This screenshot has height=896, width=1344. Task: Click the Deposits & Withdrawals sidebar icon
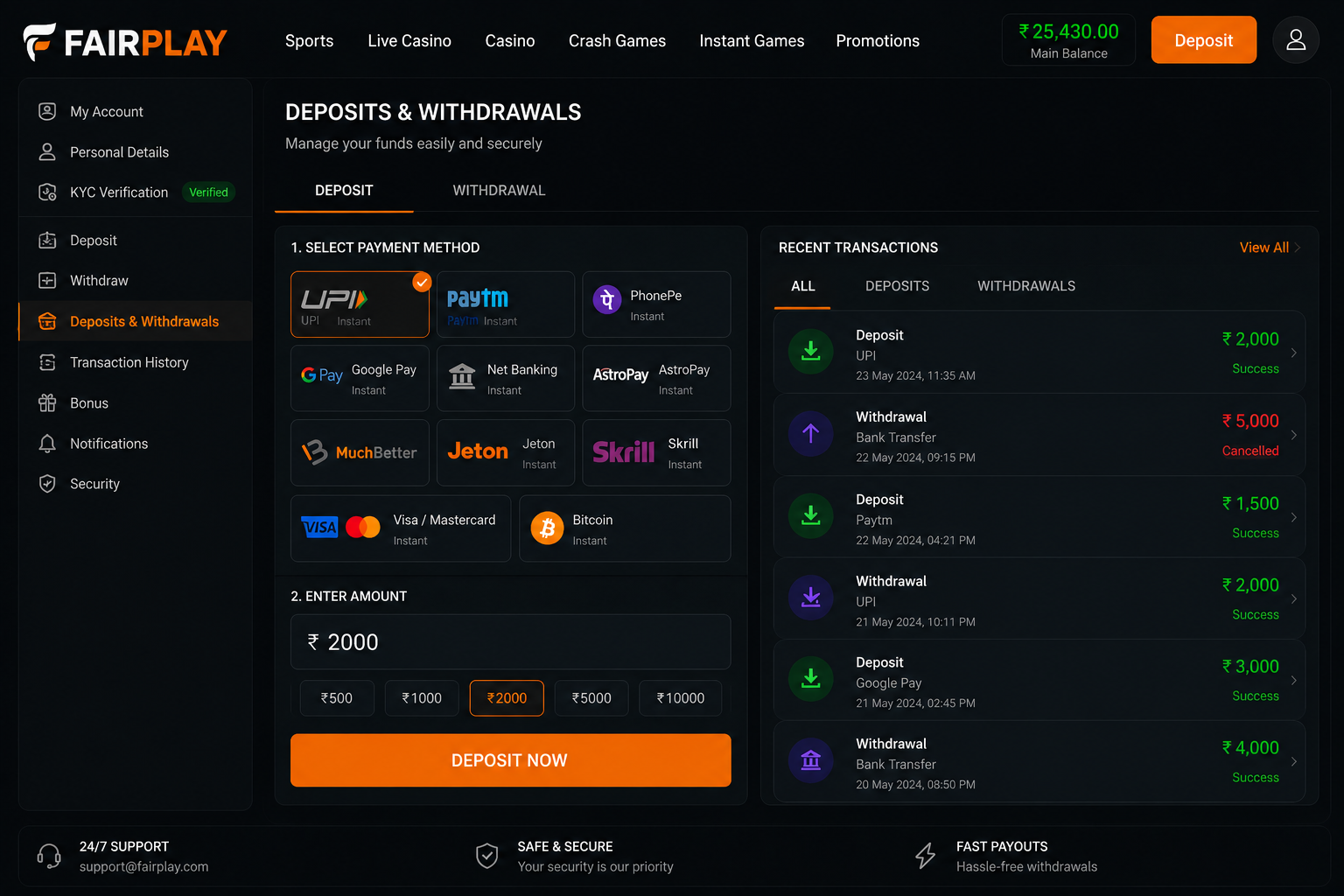[x=47, y=321]
